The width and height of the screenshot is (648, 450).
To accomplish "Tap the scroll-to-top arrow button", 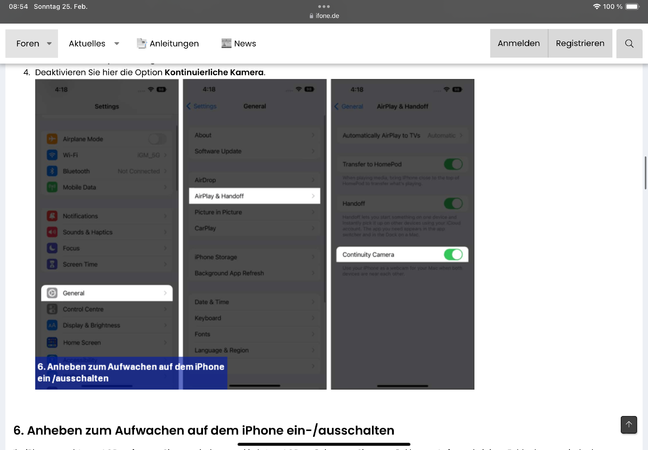I will pos(629,424).
